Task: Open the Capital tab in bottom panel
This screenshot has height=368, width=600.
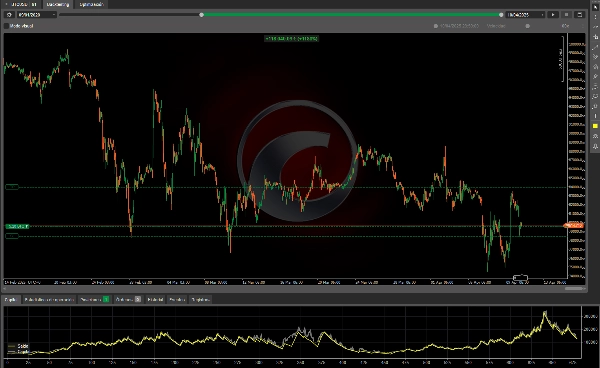Action: tap(11, 300)
